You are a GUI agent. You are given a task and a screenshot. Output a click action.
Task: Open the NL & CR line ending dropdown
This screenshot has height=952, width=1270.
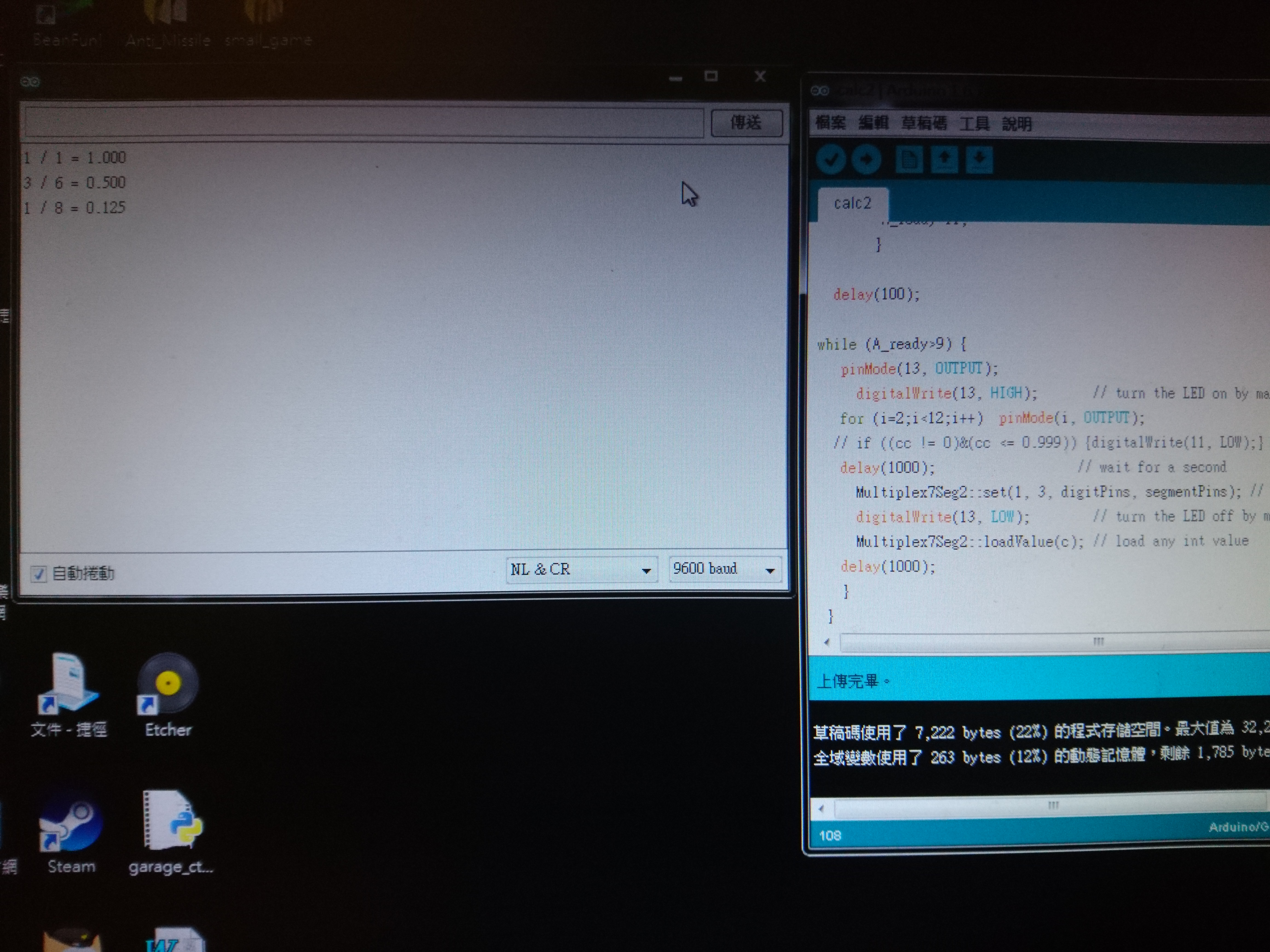pos(582,569)
